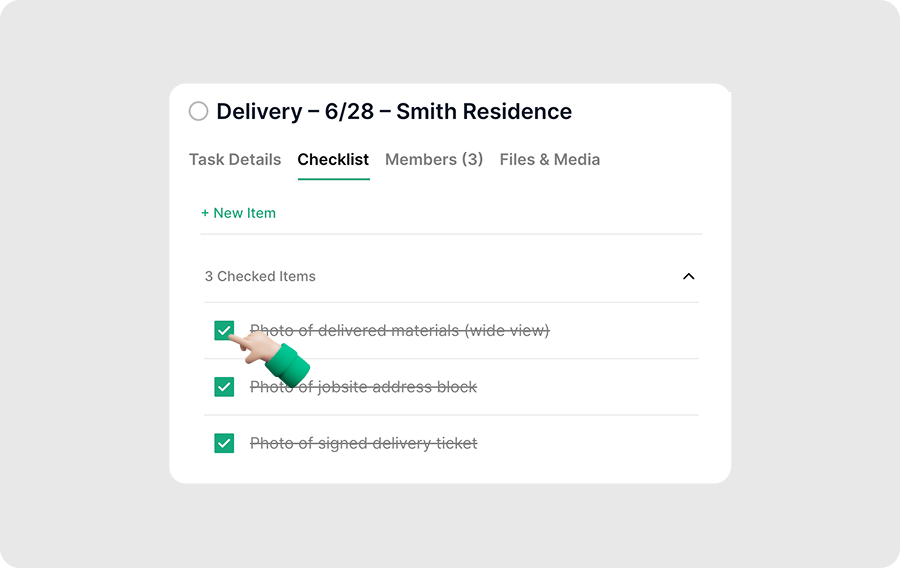This screenshot has width=900, height=568.
Task: Click the Delivery – 6/28 – Smith Residence title
Action: (x=394, y=111)
